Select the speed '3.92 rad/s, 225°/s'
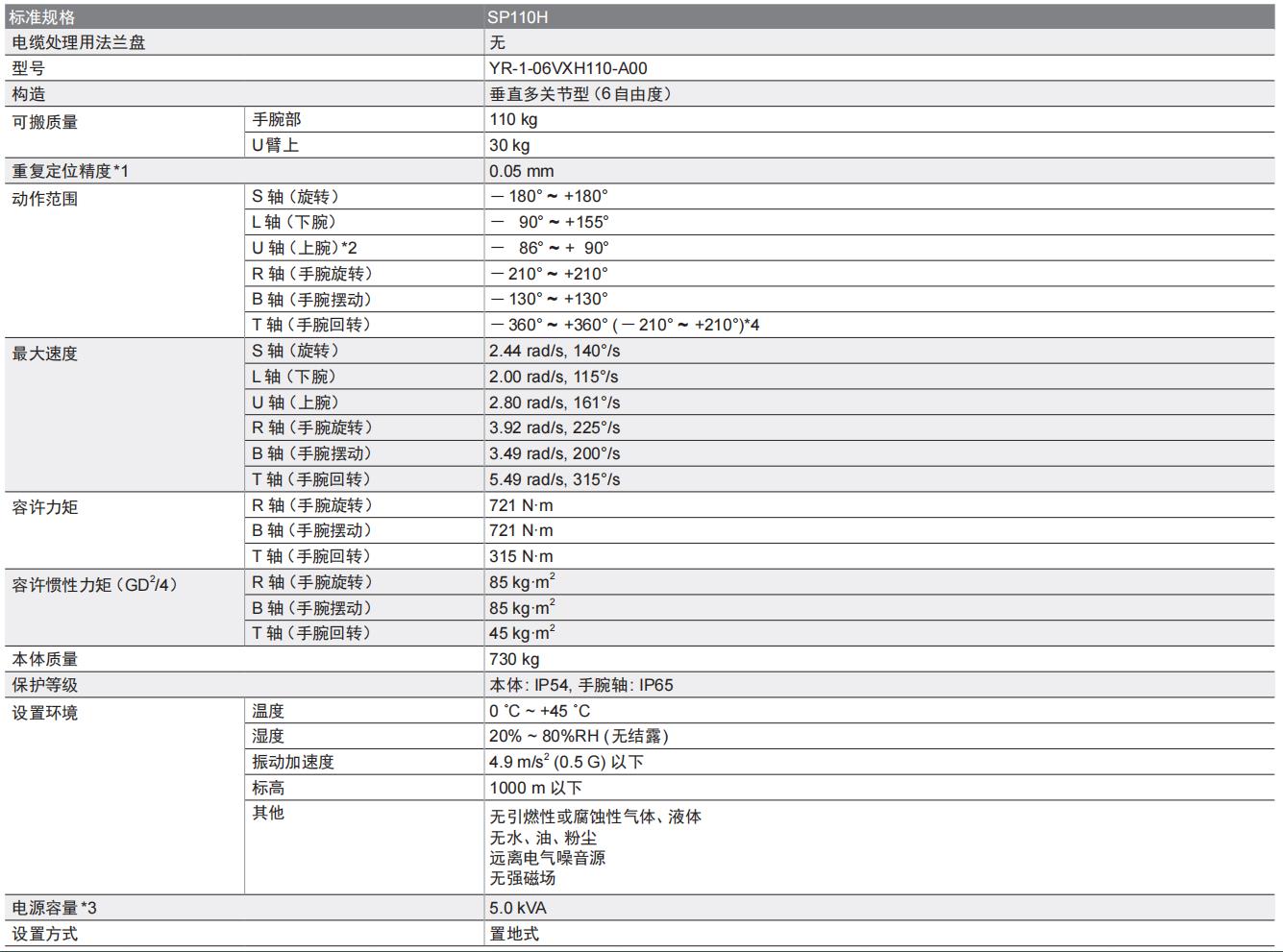1283x952 pixels. [x=555, y=427]
